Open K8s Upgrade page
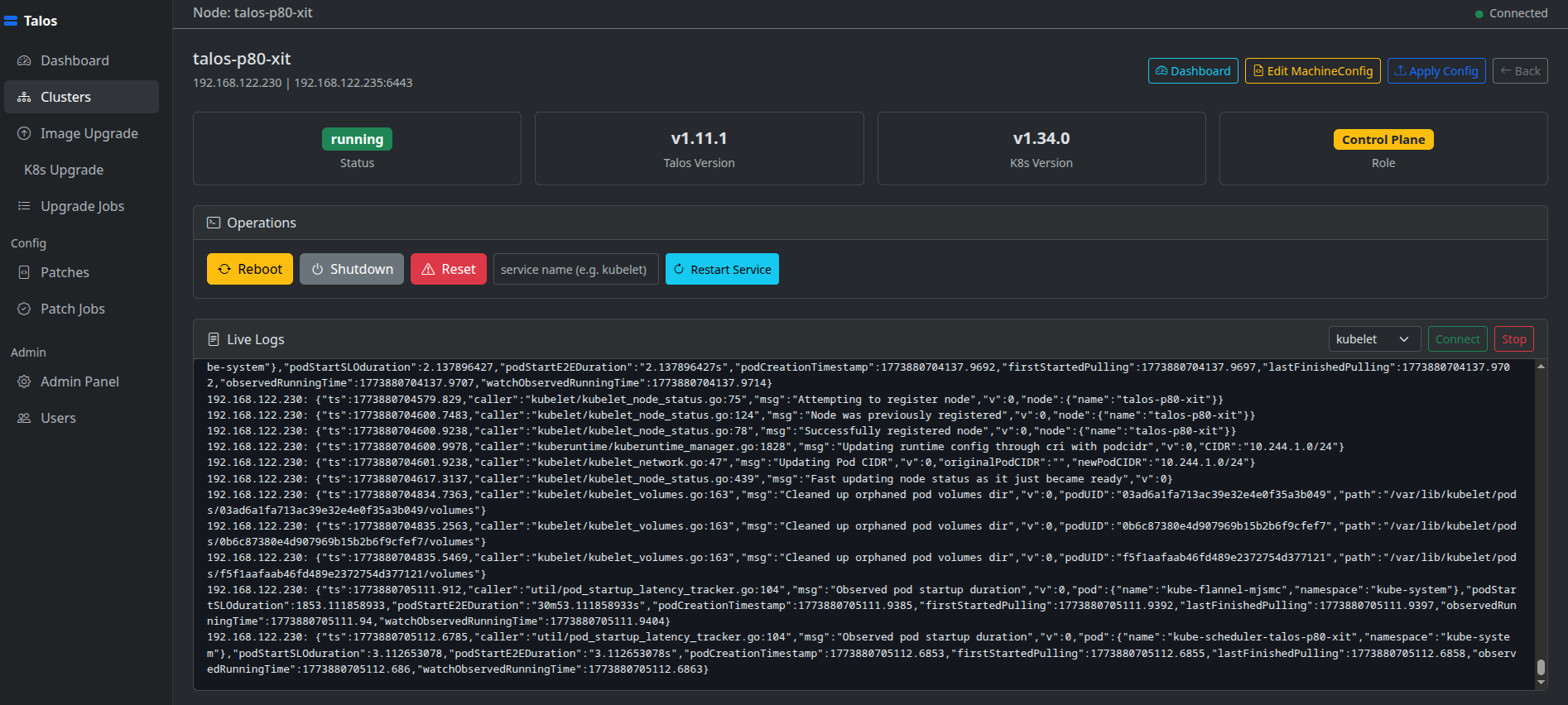 coord(81,170)
